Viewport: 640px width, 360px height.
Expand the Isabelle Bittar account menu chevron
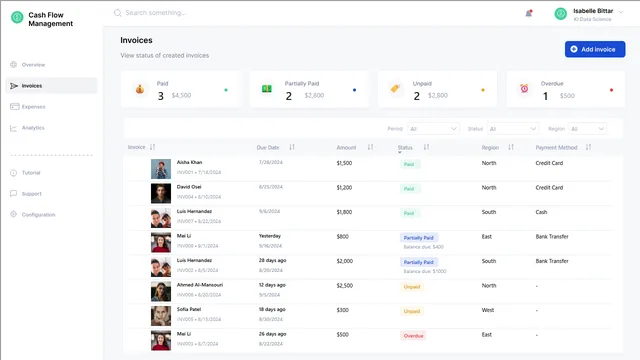[x=621, y=12]
